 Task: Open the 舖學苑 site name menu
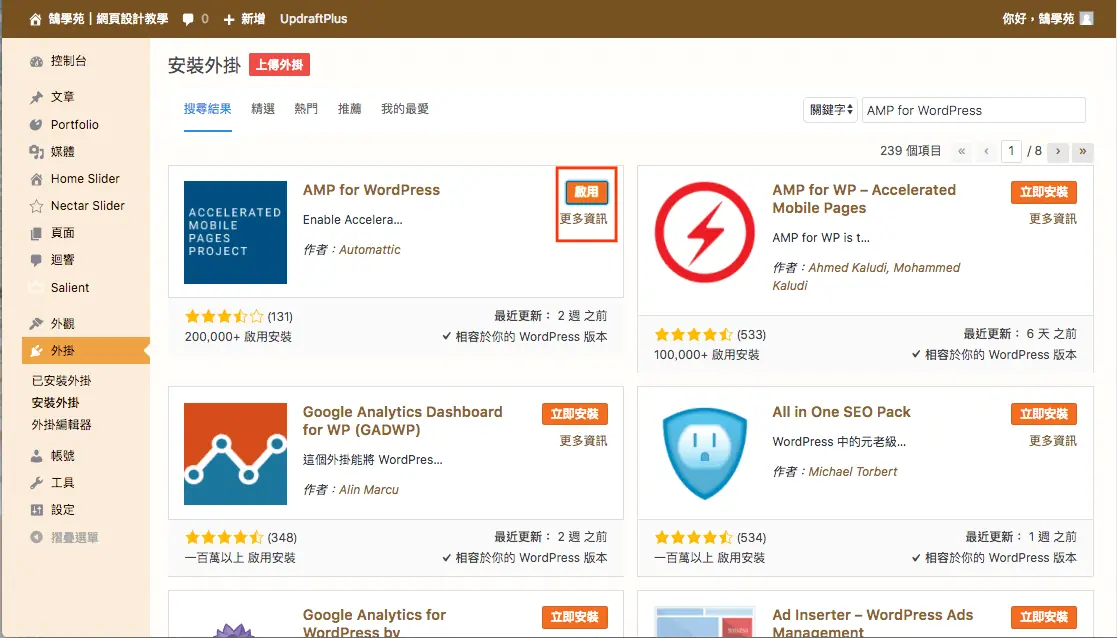99,19
